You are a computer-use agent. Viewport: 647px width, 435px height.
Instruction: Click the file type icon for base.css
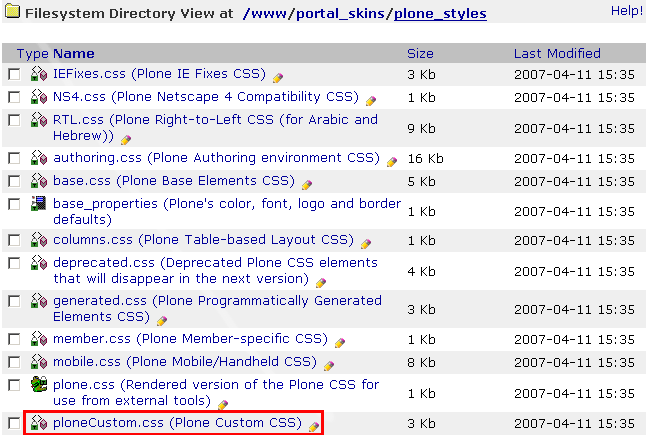click(39, 181)
